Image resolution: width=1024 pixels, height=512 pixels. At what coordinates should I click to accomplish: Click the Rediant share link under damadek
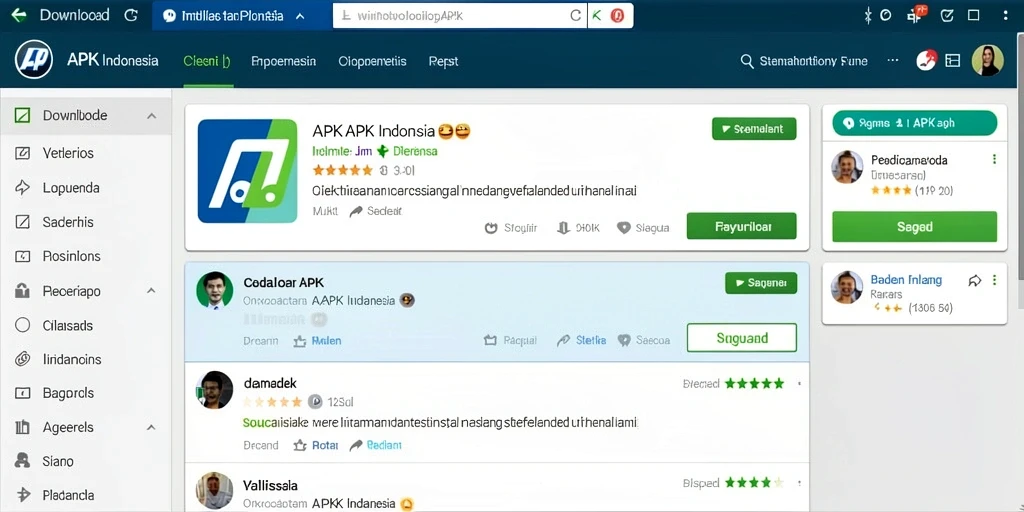click(376, 445)
